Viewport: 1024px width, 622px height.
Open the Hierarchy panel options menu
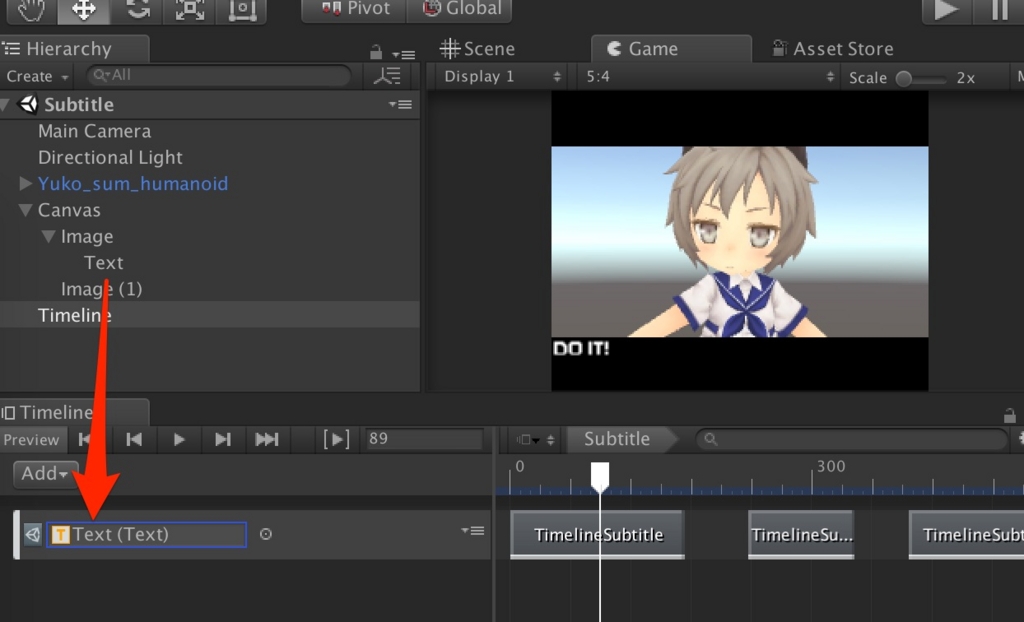pyautogui.click(x=404, y=54)
